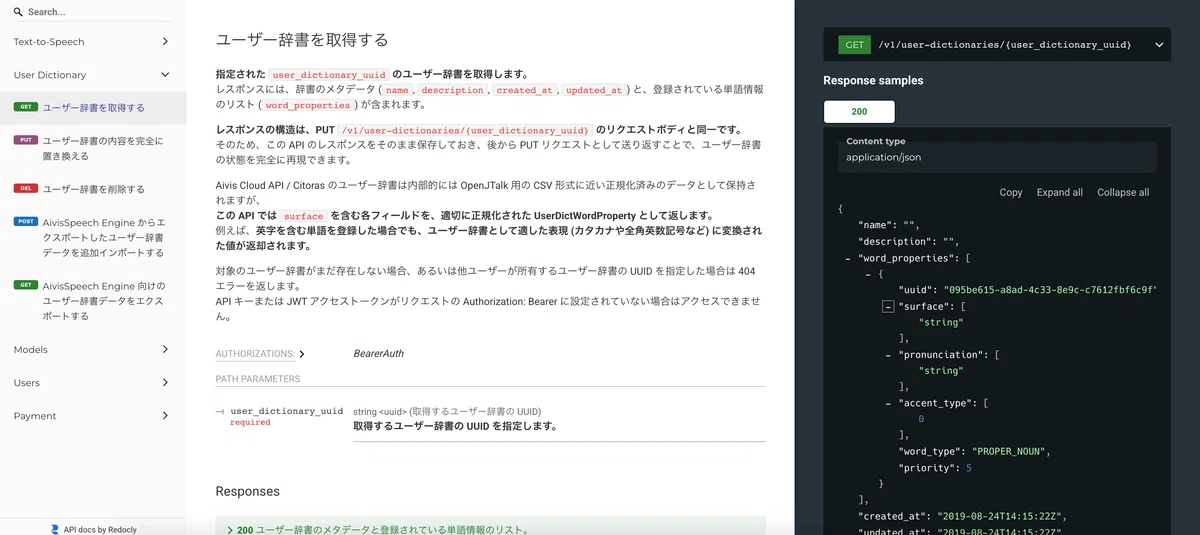Click the Redocly logo icon
Image resolution: width=1200 pixels, height=535 pixels.
[x=54, y=529]
